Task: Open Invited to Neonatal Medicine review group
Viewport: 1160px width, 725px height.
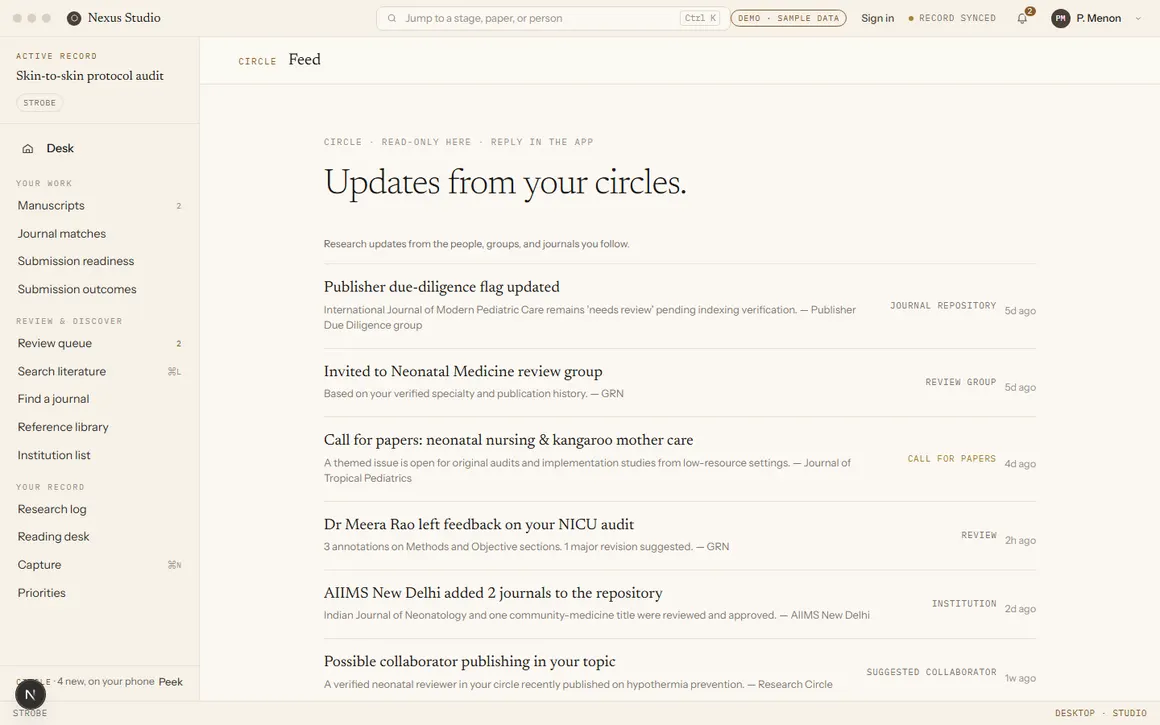Action: 463,371
